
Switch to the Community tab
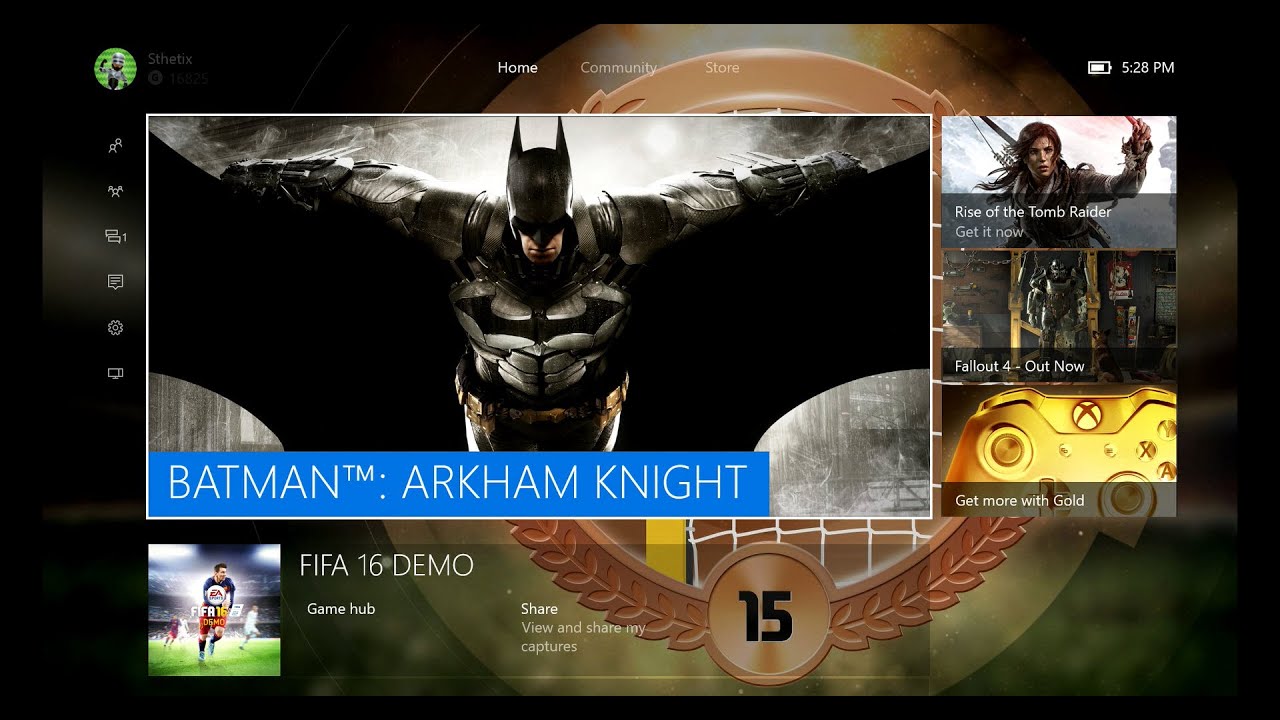(618, 68)
